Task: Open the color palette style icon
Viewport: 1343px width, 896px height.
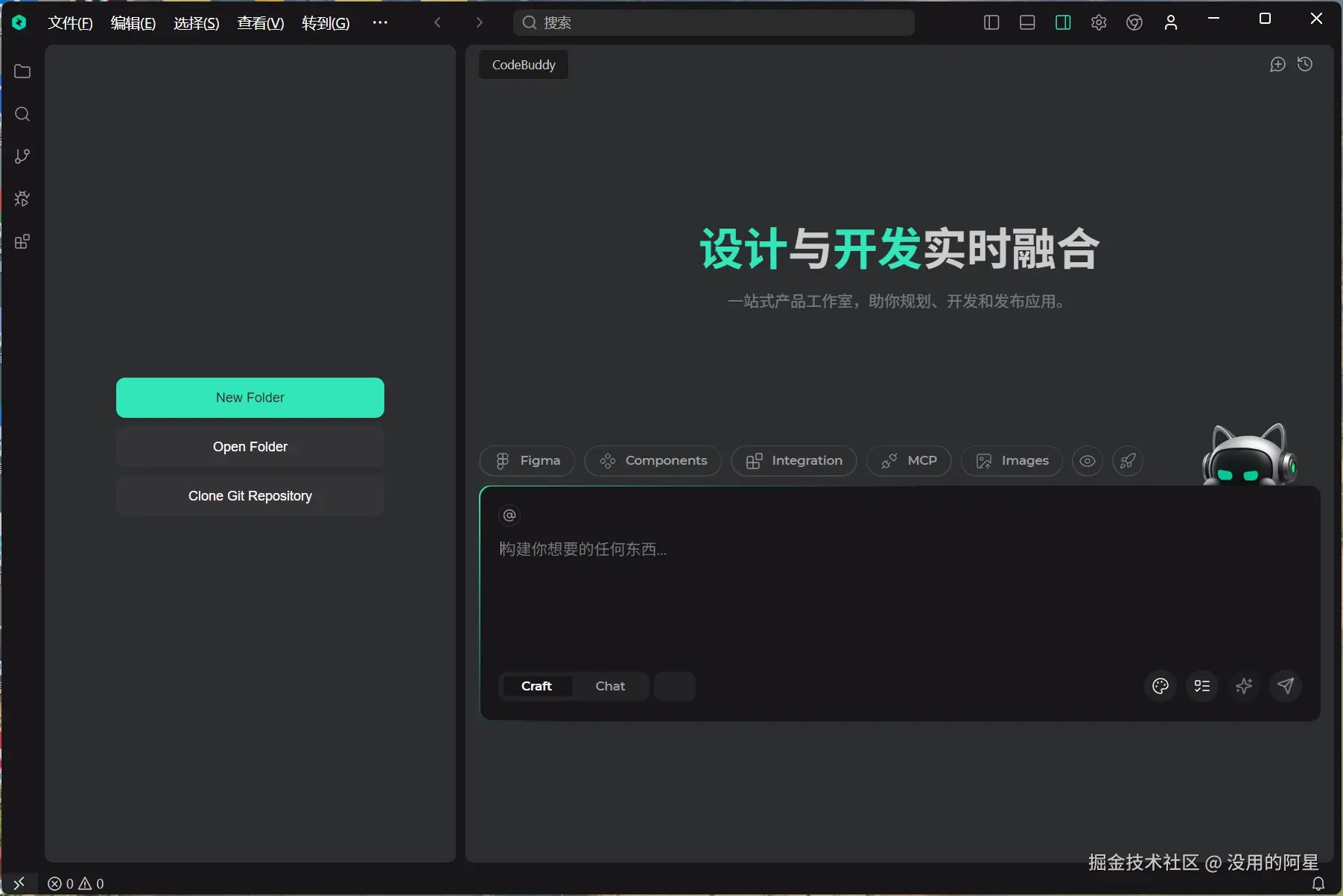Action: [1161, 686]
